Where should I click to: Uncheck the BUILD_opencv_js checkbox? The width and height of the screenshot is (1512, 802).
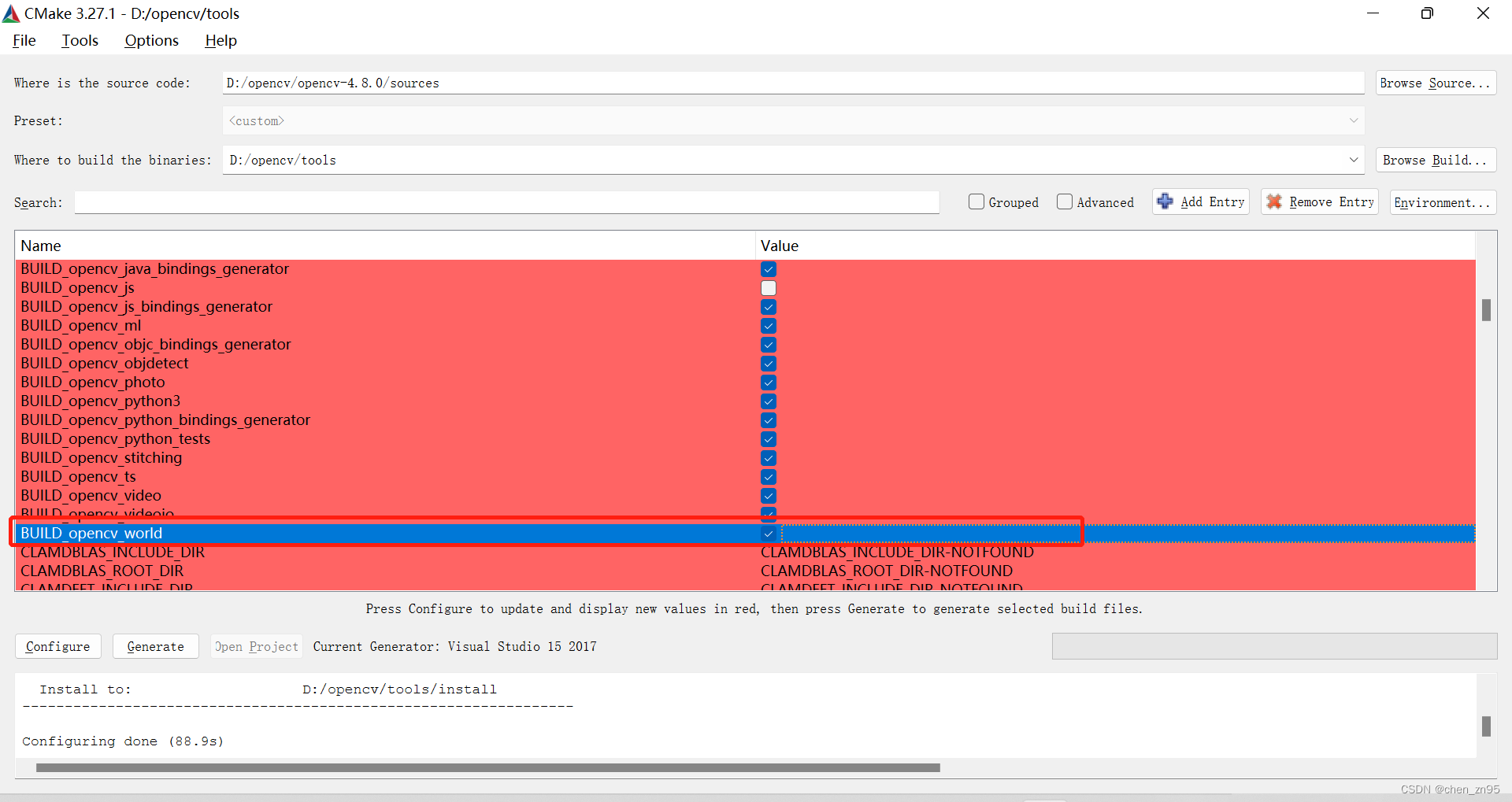(x=768, y=288)
